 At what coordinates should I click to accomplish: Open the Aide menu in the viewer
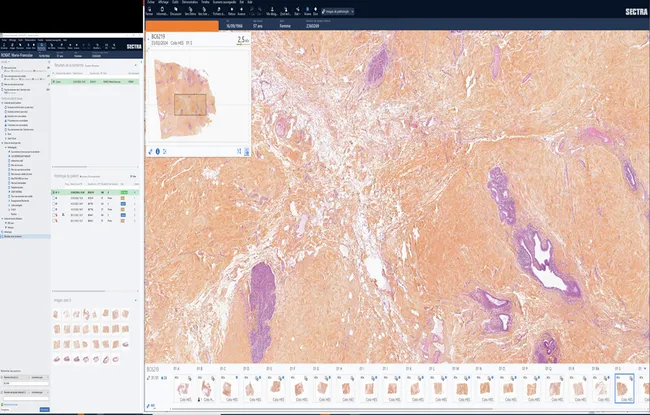coord(250,2)
